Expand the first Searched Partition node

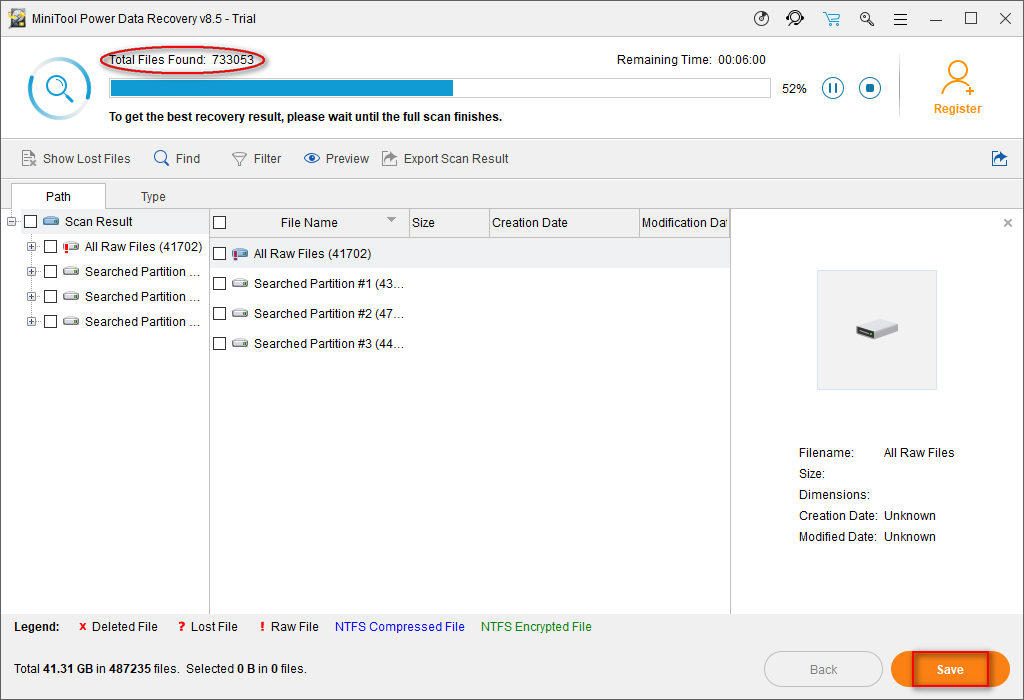pos(31,272)
